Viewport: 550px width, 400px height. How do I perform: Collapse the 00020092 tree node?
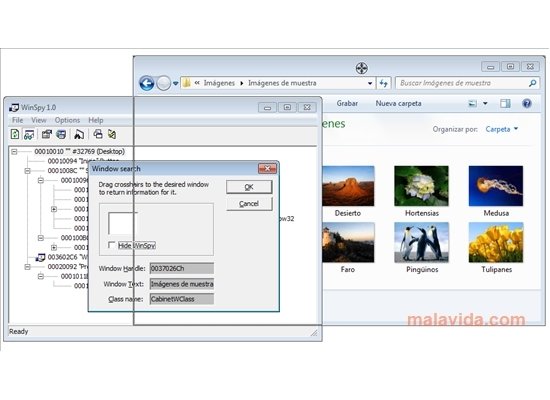(x=27, y=267)
